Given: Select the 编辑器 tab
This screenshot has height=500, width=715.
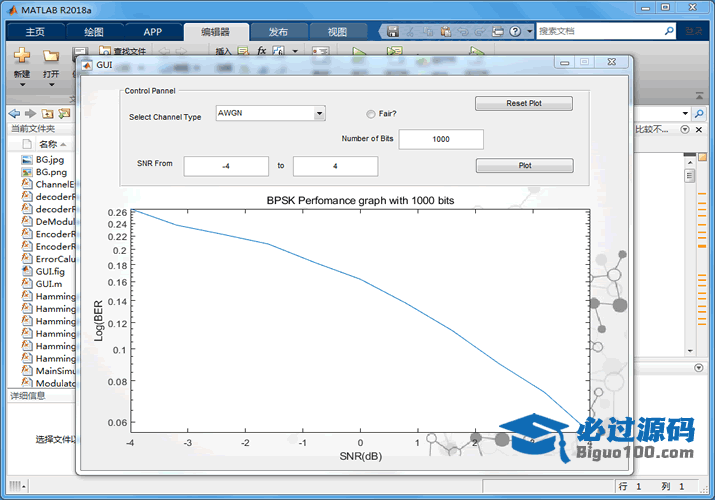Looking at the screenshot, I should pos(215,32).
